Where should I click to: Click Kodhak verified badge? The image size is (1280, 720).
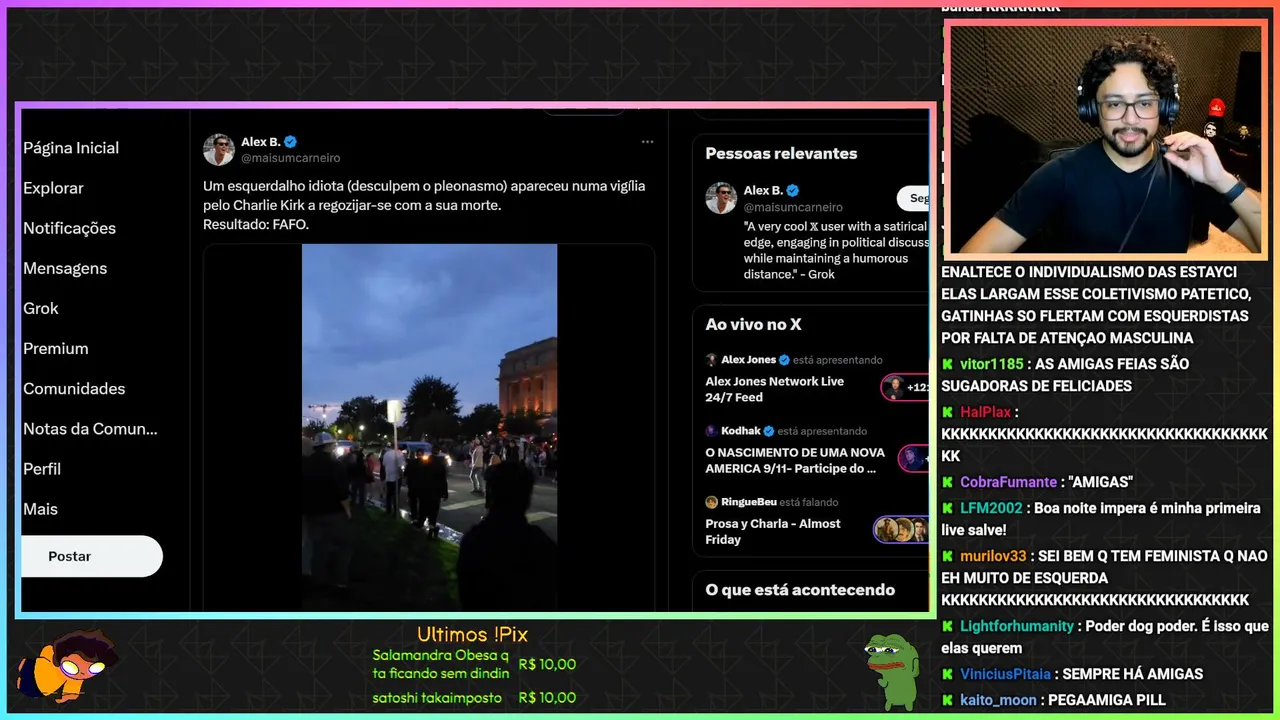[769, 431]
